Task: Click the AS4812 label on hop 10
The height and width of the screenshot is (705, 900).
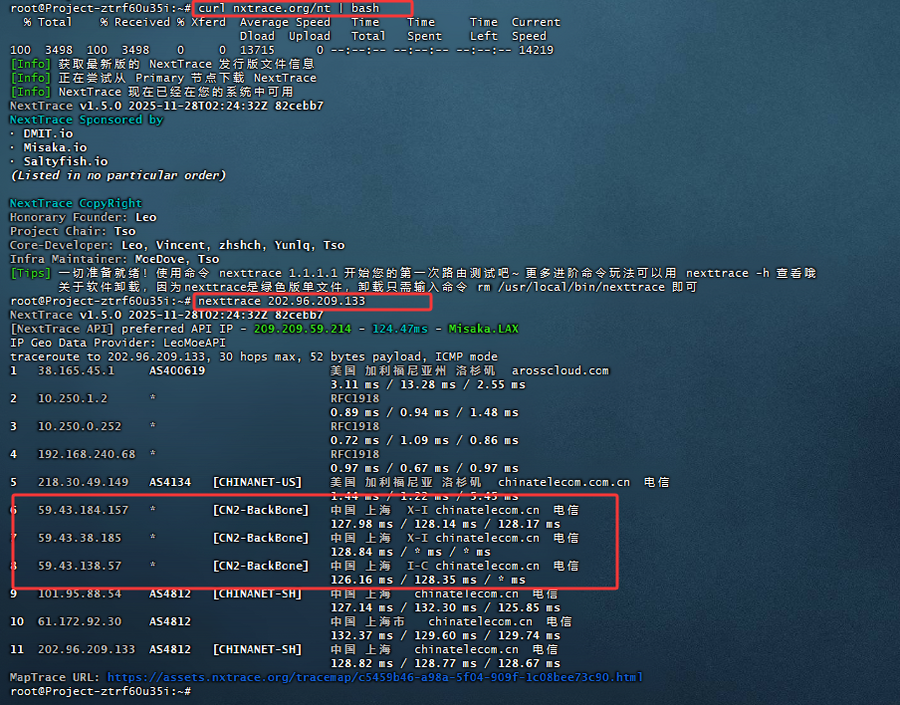Action: [170, 621]
